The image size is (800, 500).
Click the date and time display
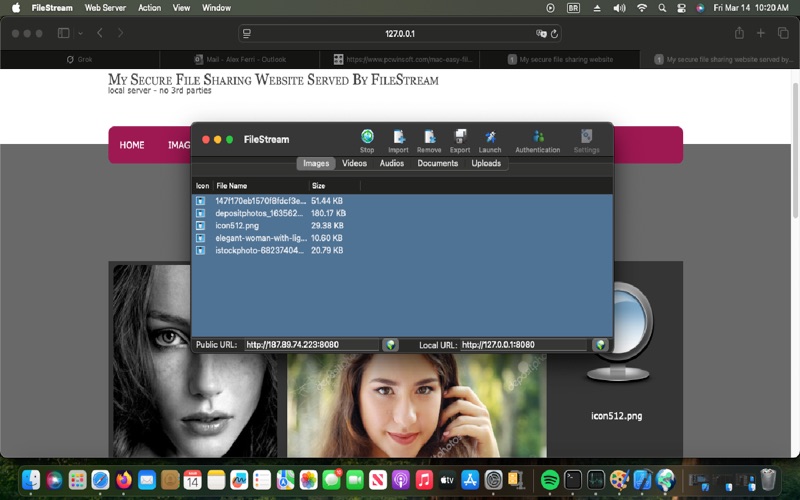[x=751, y=8]
